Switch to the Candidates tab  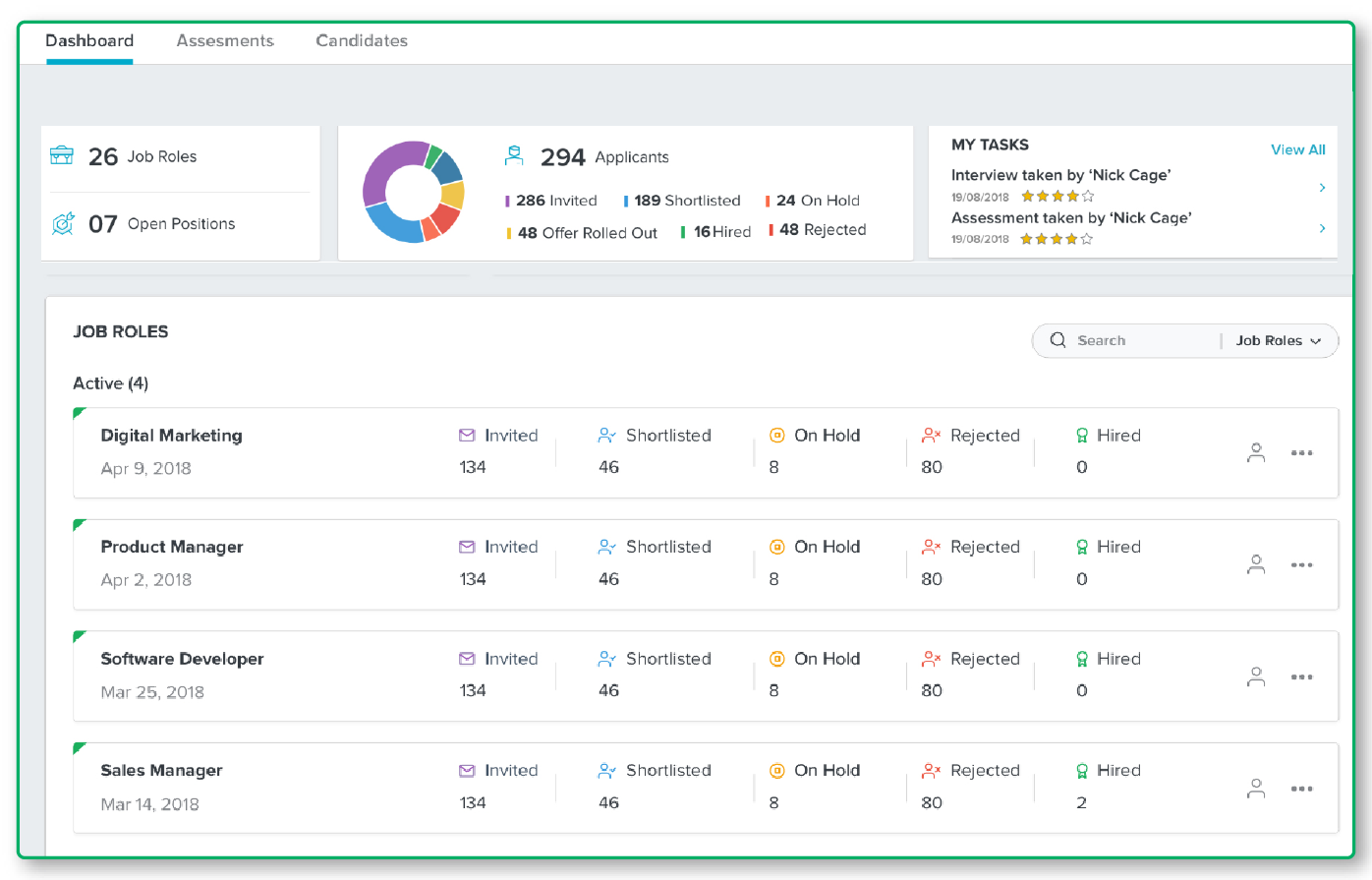362,41
